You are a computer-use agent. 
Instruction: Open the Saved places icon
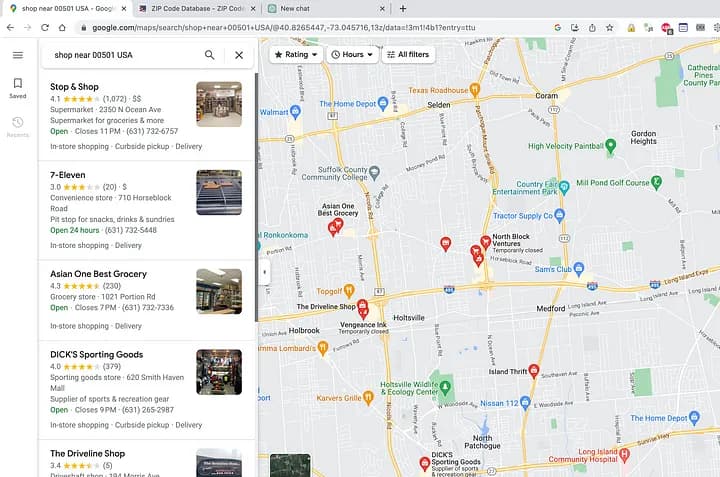(18, 88)
